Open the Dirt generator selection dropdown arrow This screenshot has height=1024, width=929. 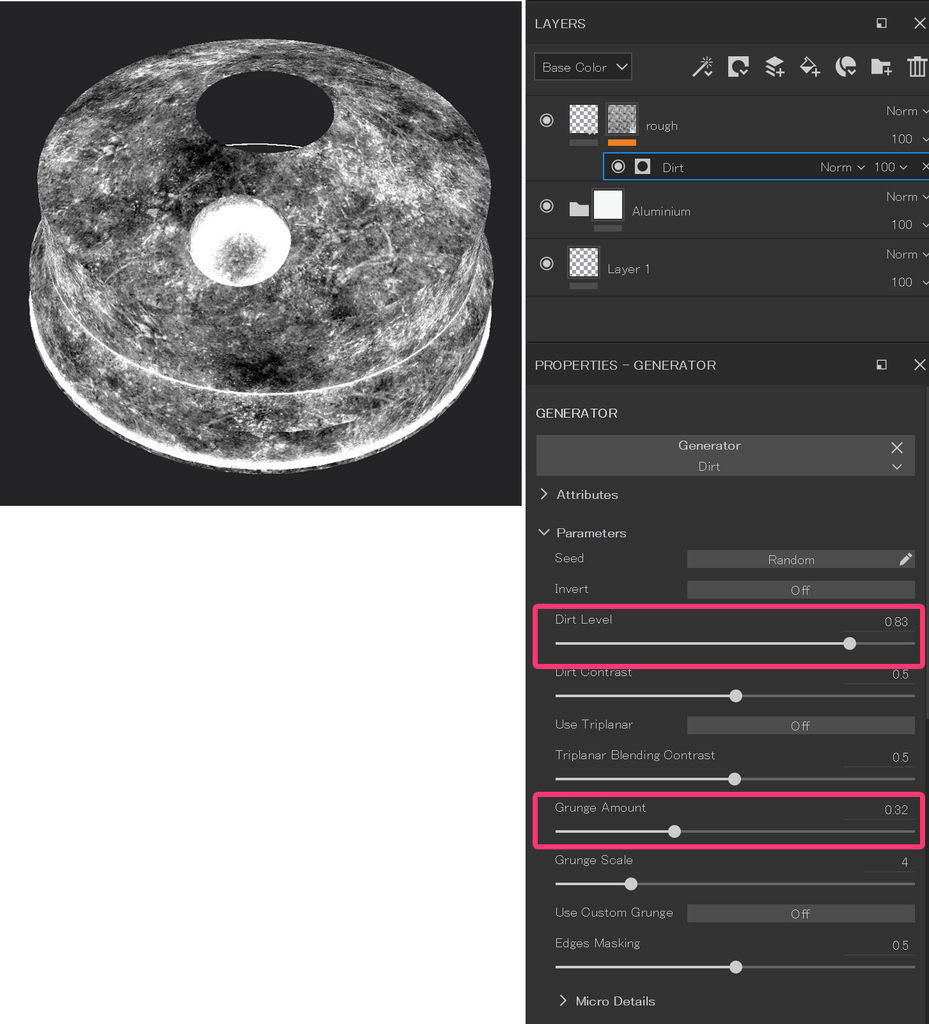[x=897, y=466]
